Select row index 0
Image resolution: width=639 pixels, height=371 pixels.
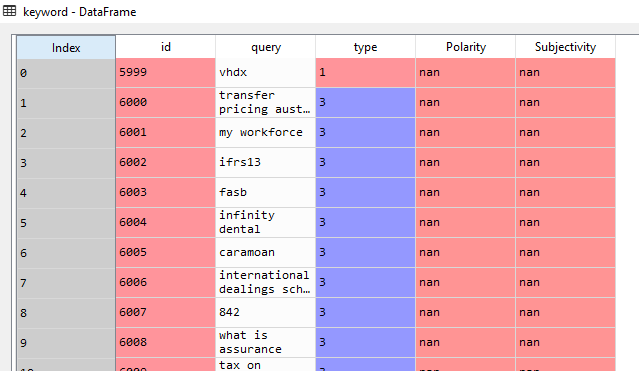(66, 73)
